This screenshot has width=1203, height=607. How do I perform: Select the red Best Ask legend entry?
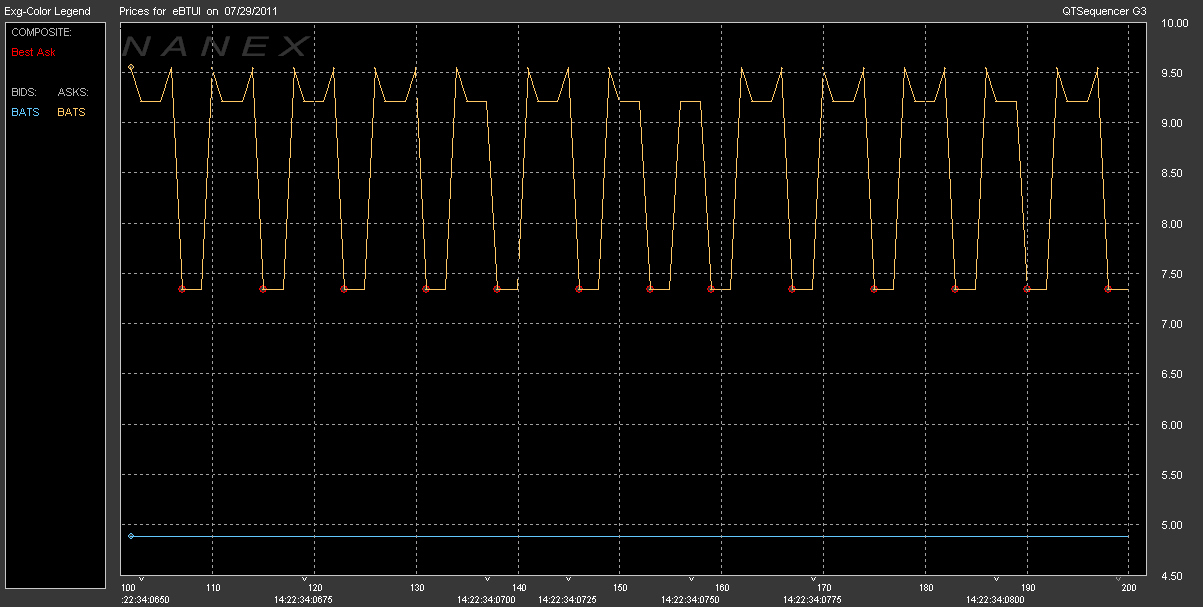[x=34, y=51]
